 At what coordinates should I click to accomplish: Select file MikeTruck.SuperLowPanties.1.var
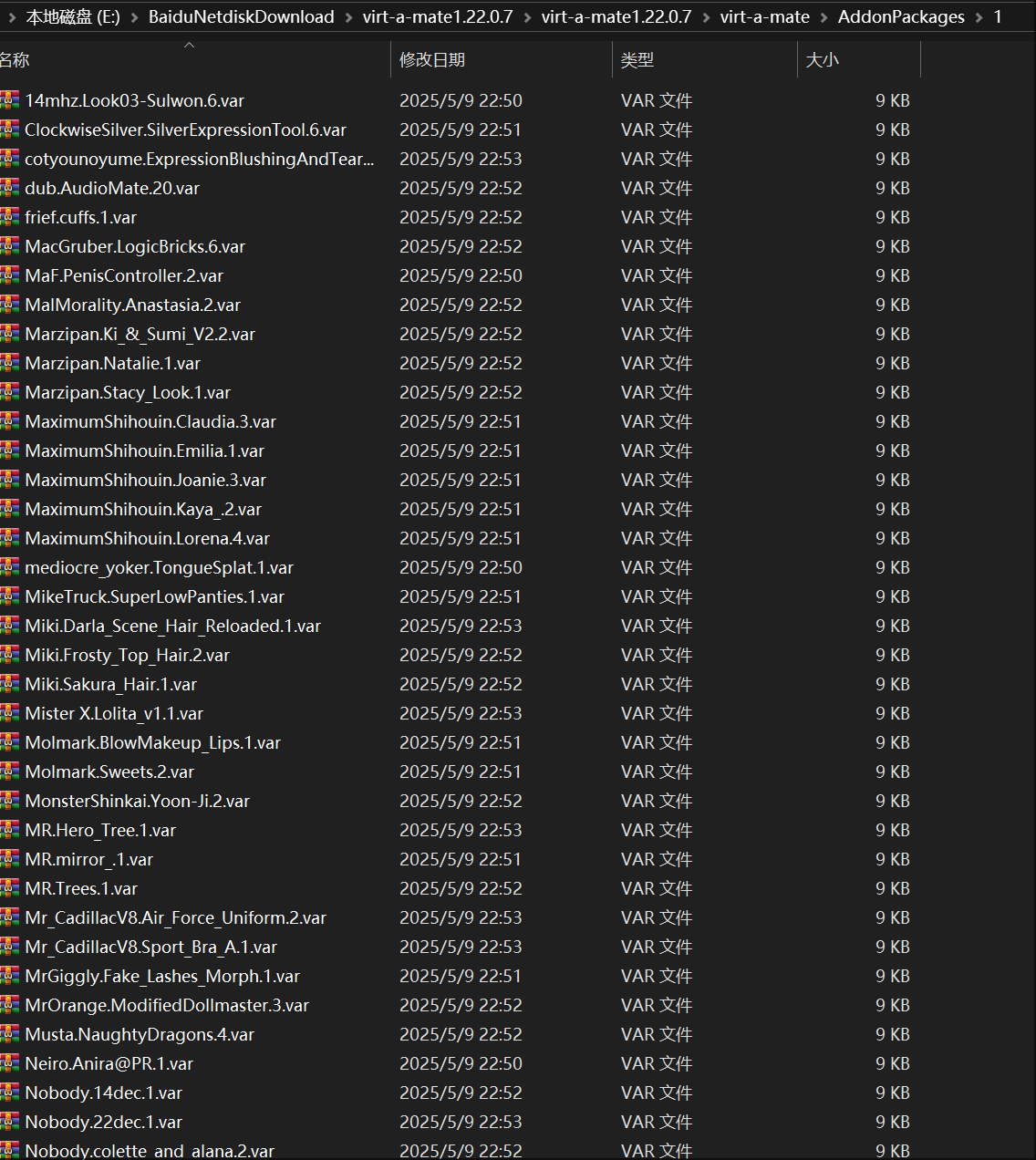(155, 596)
